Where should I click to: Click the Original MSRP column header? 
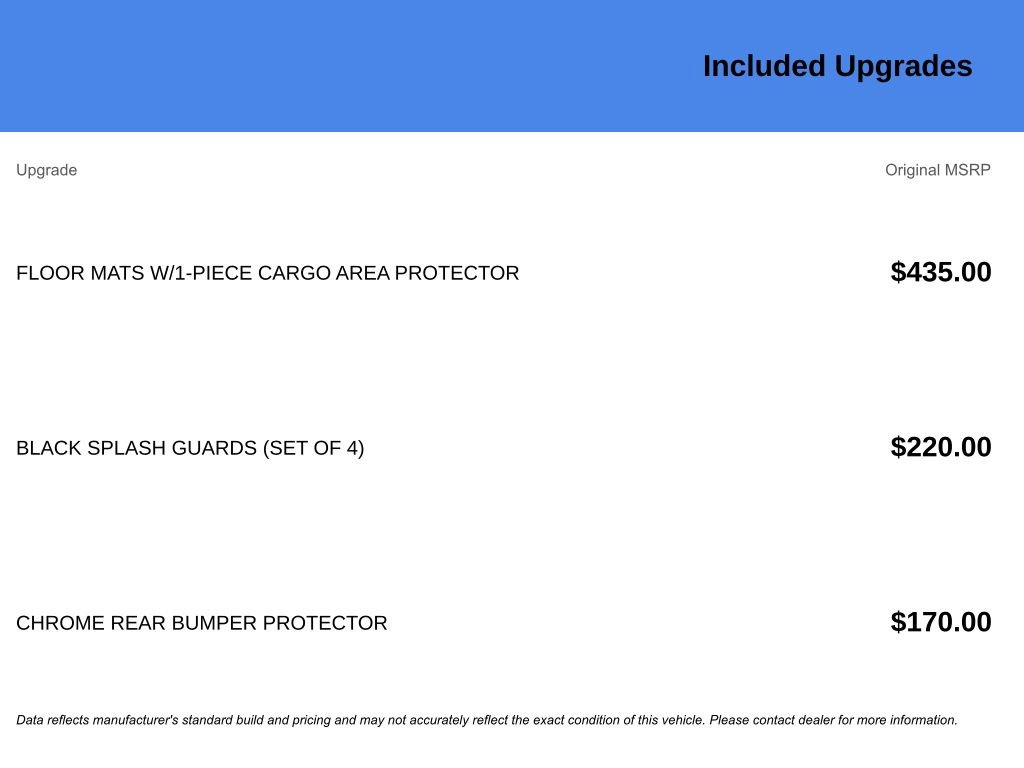point(937,170)
